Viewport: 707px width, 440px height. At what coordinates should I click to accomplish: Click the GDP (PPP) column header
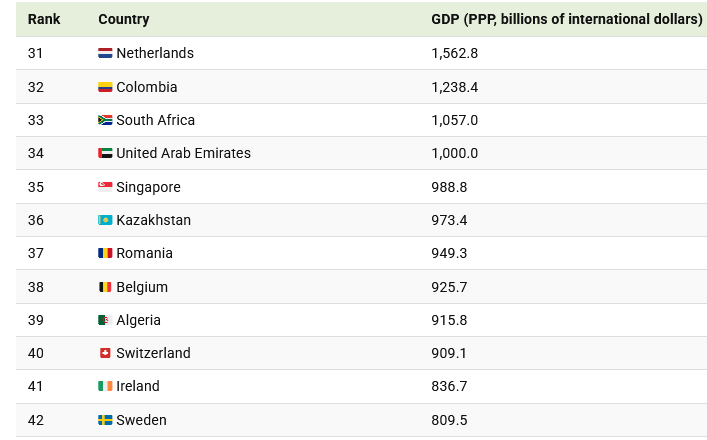tap(566, 19)
